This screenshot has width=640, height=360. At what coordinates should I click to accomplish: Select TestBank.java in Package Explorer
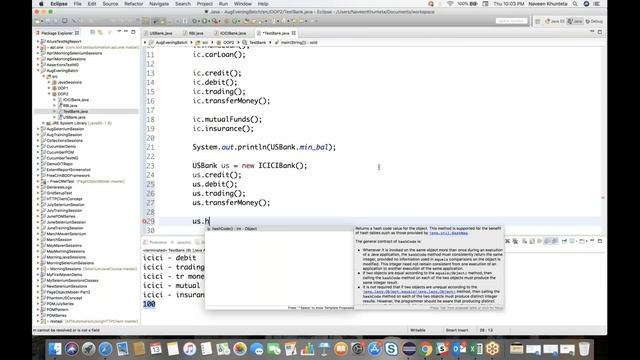pyautogui.click(x=75, y=111)
